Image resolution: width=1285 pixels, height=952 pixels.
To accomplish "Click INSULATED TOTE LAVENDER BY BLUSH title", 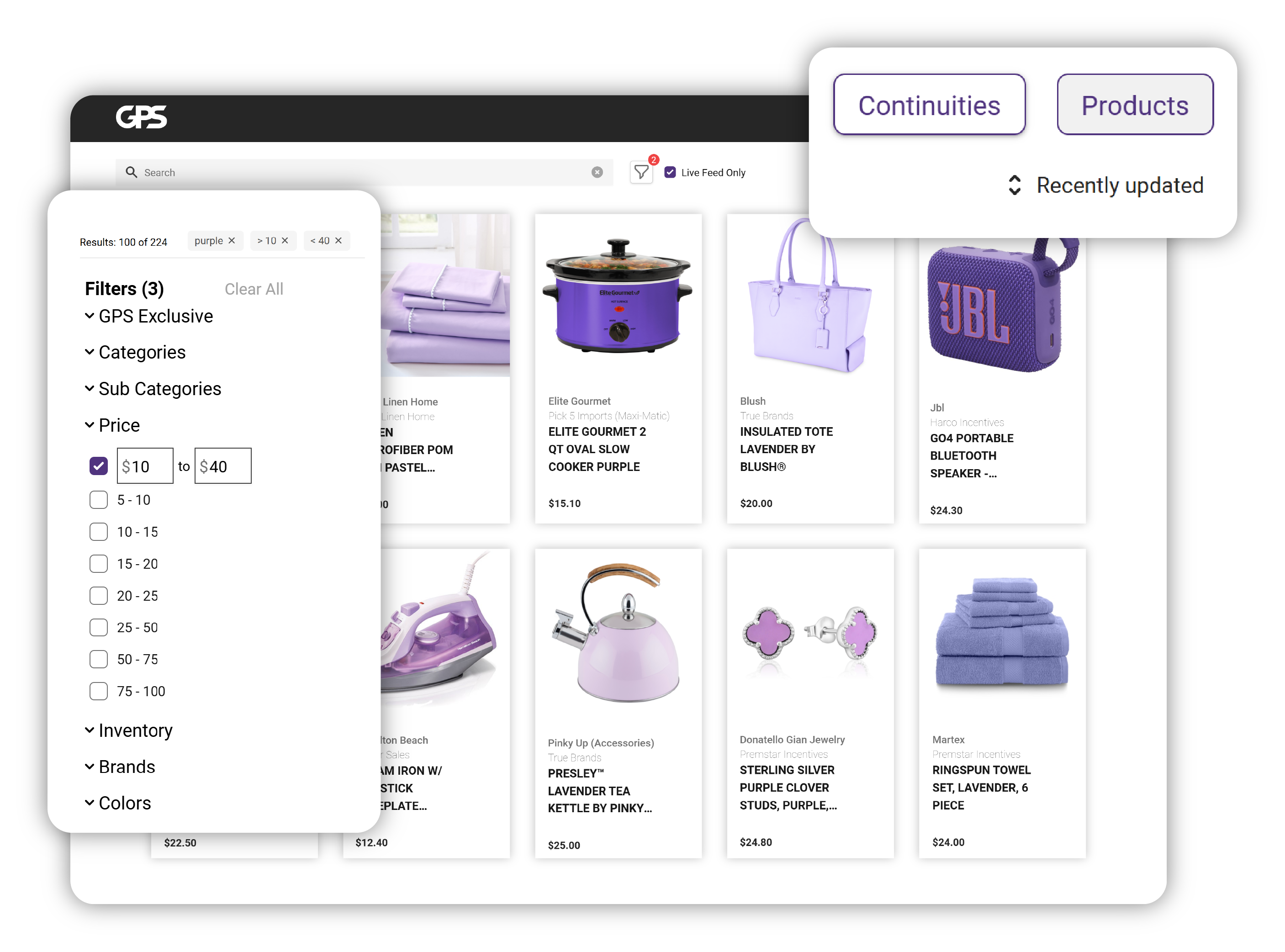I will click(x=786, y=450).
